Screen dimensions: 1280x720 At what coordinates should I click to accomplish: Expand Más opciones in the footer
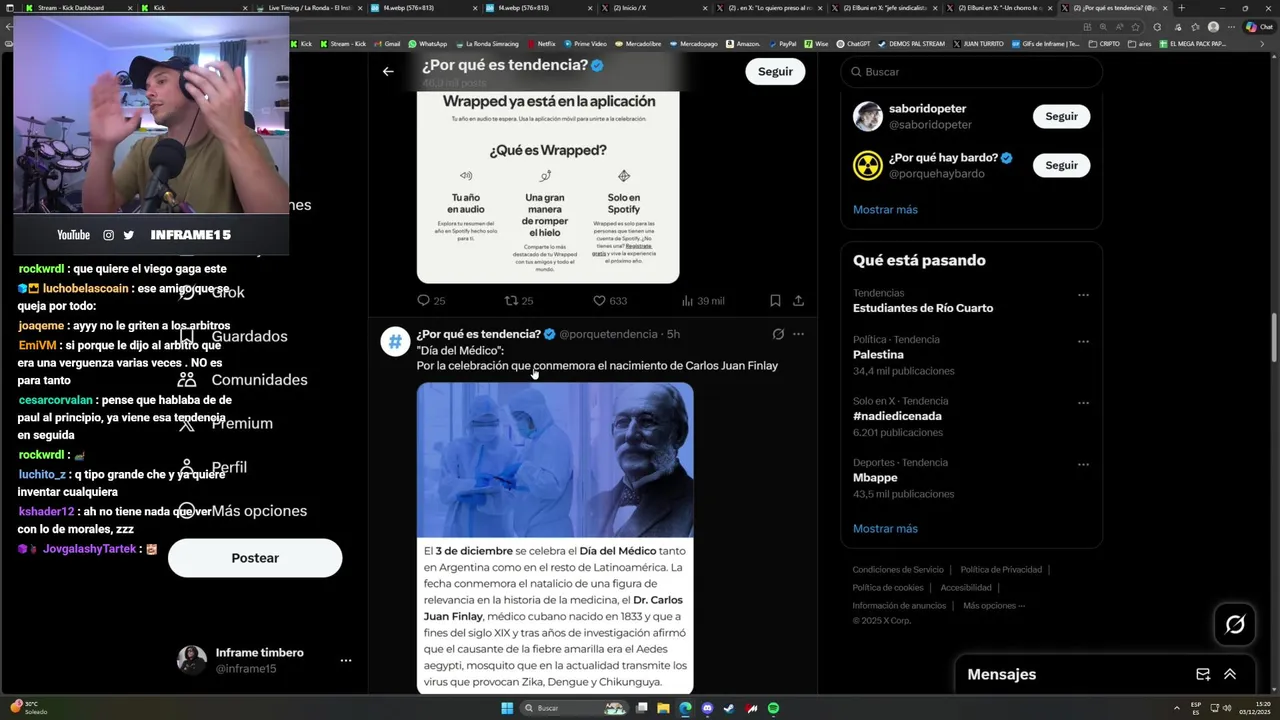point(994,605)
